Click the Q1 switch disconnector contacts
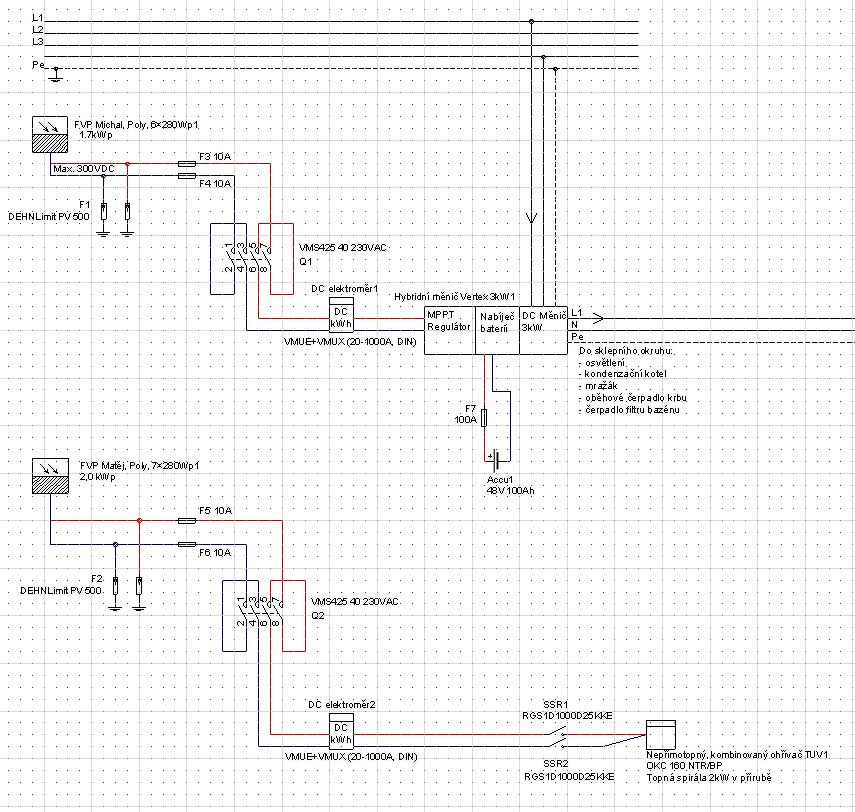 click(x=246, y=258)
